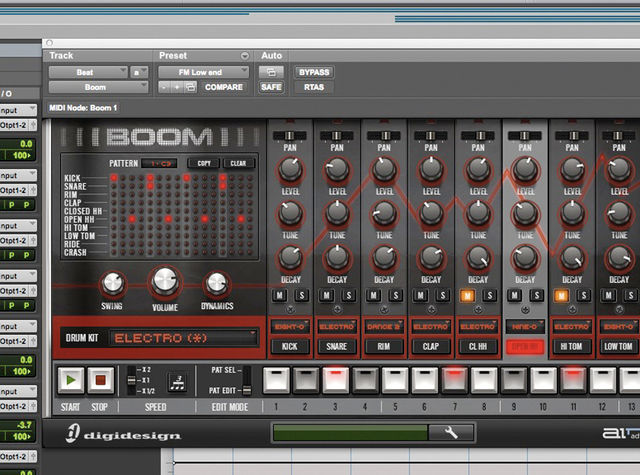Click the COMPARE button
This screenshot has height=475, width=640.
[224, 87]
